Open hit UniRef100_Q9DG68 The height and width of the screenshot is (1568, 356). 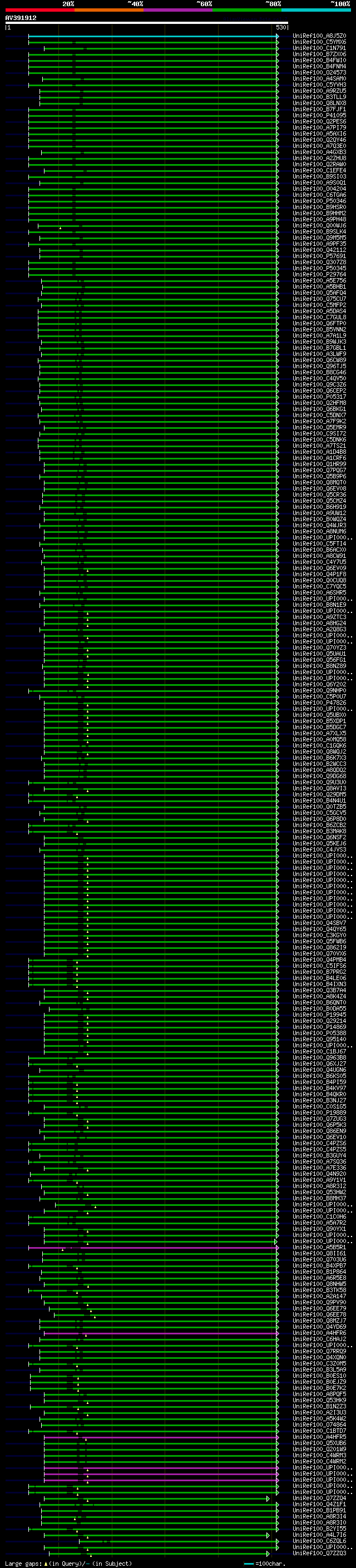coord(319,776)
